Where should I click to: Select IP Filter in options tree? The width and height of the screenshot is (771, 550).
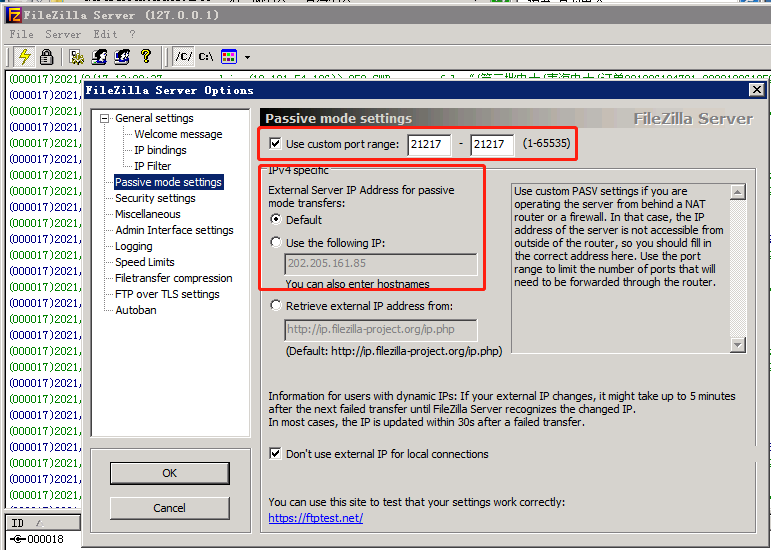click(x=152, y=166)
